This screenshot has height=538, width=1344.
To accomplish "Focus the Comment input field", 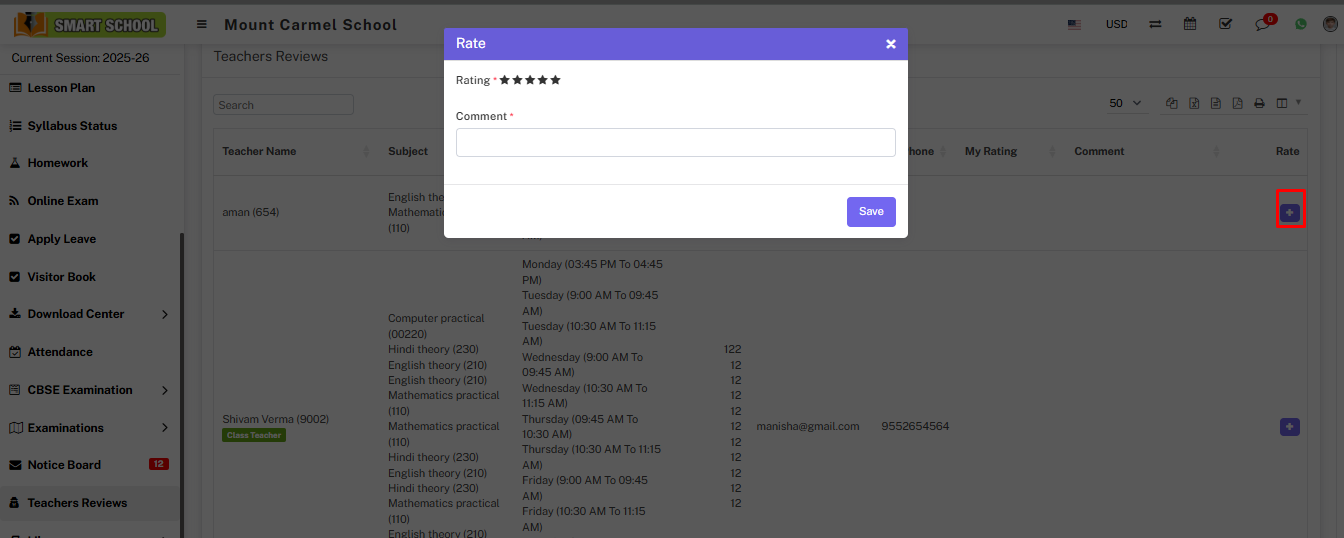I will [x=676, y=142].
